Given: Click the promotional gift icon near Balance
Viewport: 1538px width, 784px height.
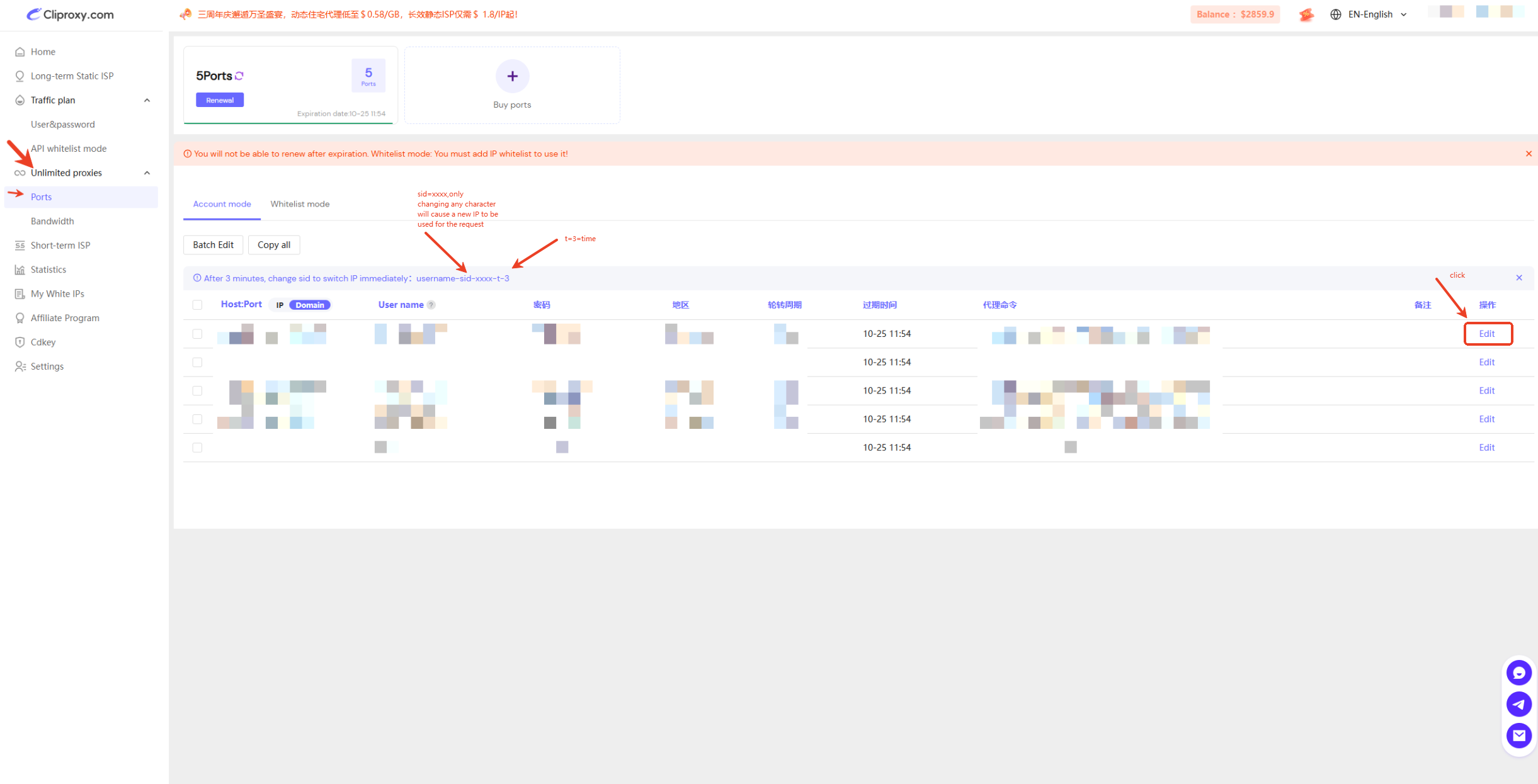Looking at the screenshot, I should click(x=1306, y=14).
